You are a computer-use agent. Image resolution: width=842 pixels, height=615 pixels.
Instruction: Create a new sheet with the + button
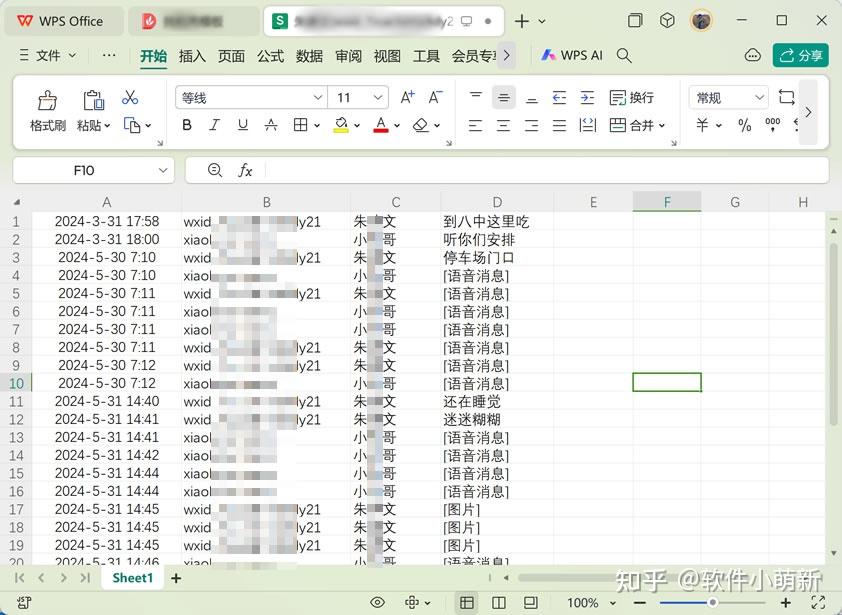[x=175, y=578]
